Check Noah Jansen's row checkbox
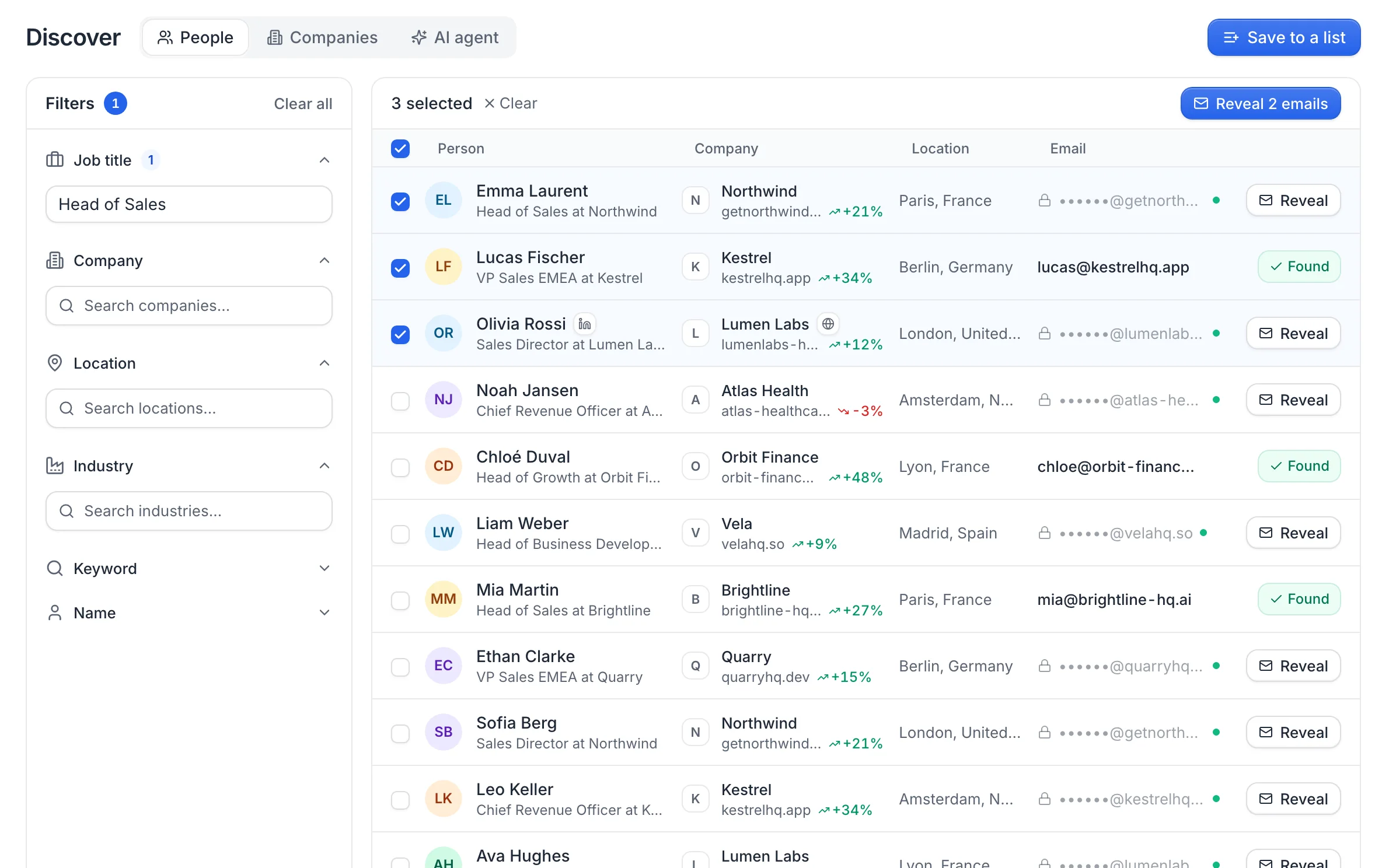The height and width of the screenshot is (868, 1389). 400,401
